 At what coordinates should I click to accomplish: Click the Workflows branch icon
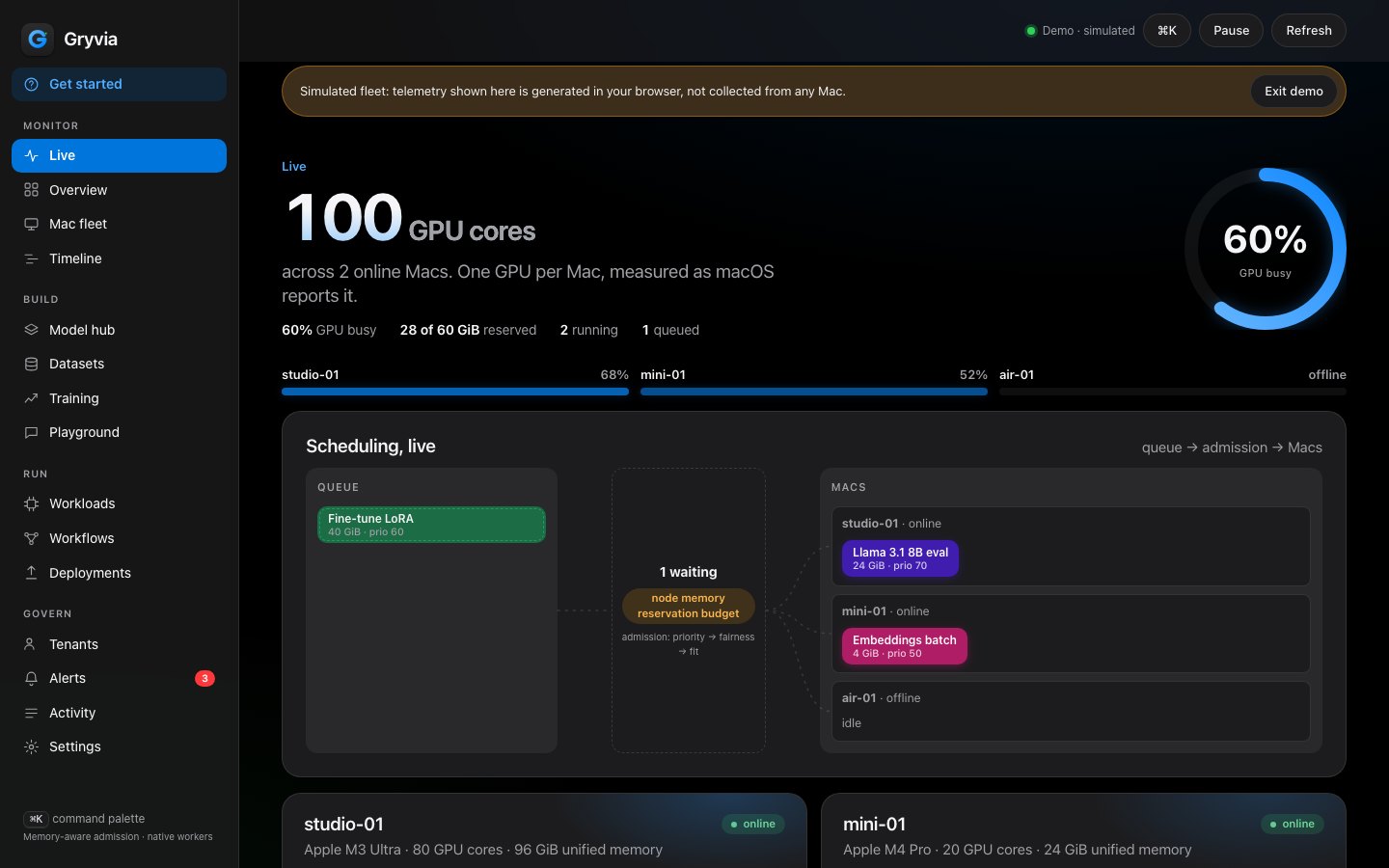click(31, 538)
